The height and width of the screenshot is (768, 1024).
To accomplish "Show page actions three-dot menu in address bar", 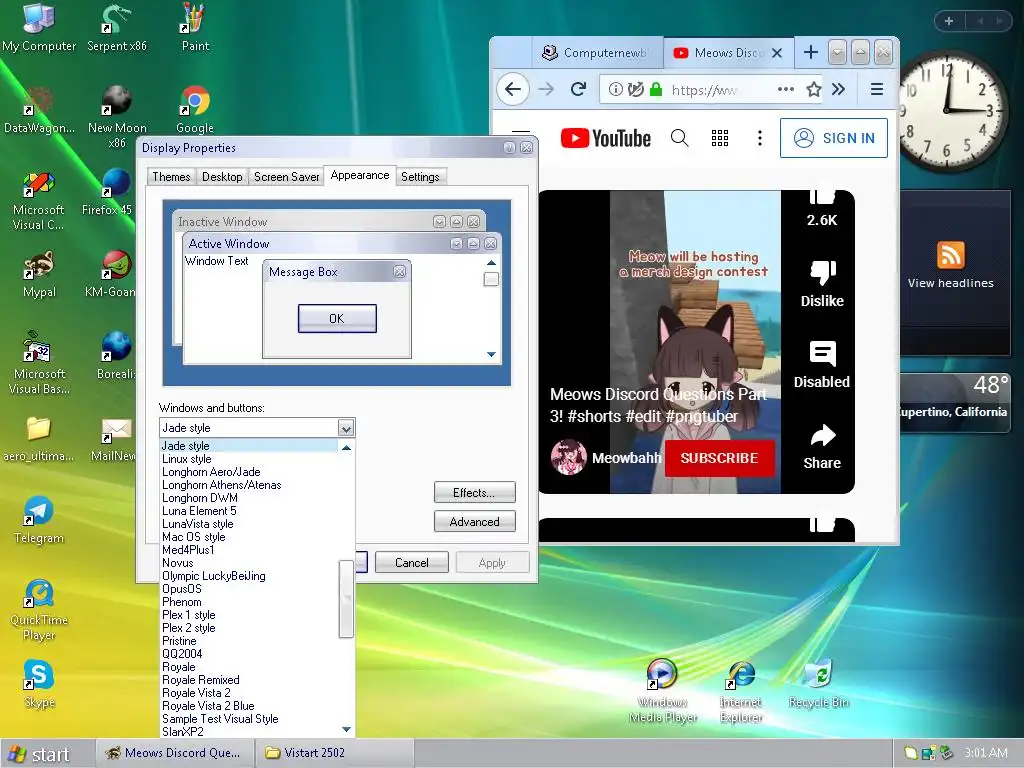I will pos(786,89).
